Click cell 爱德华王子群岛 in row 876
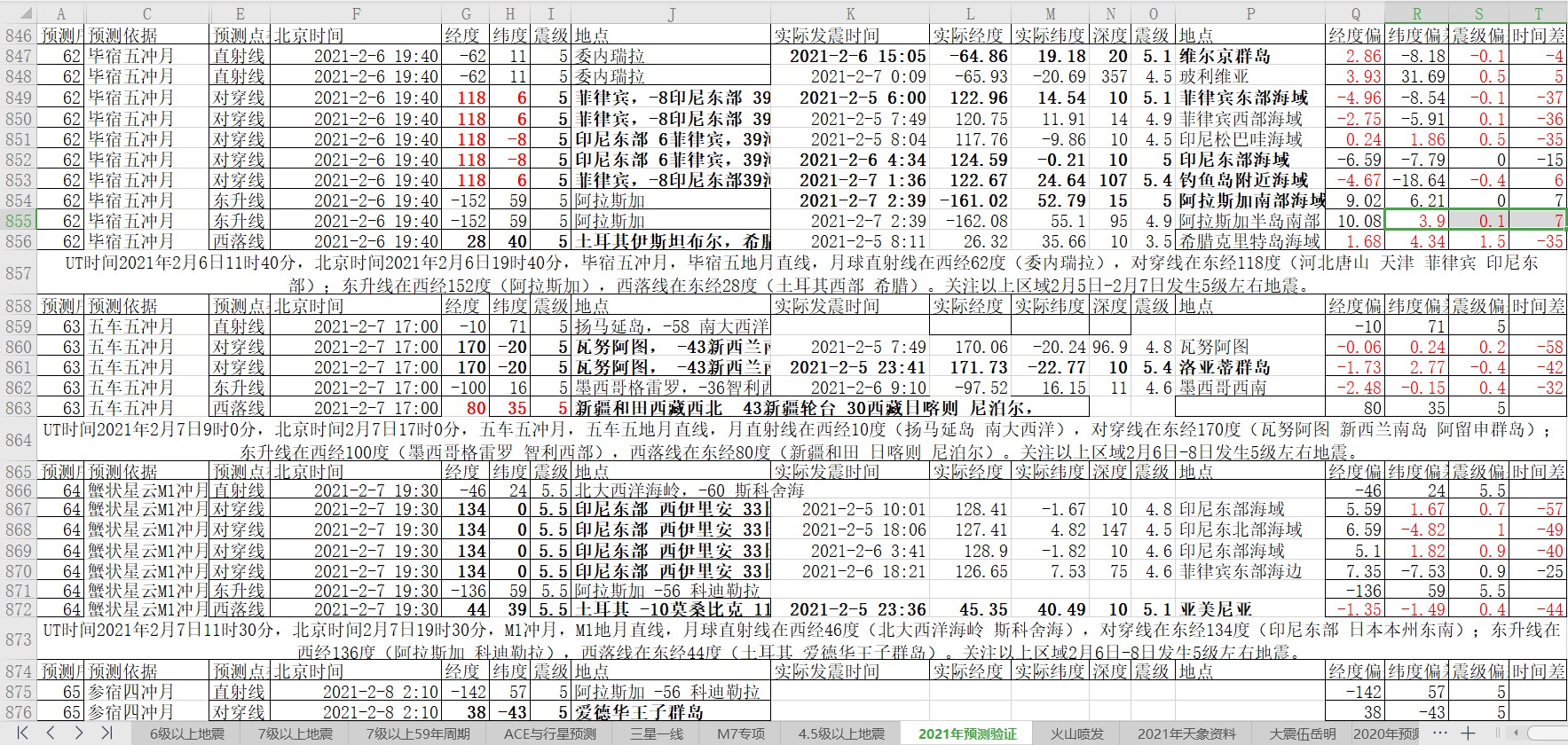 (x=672, y=712)
